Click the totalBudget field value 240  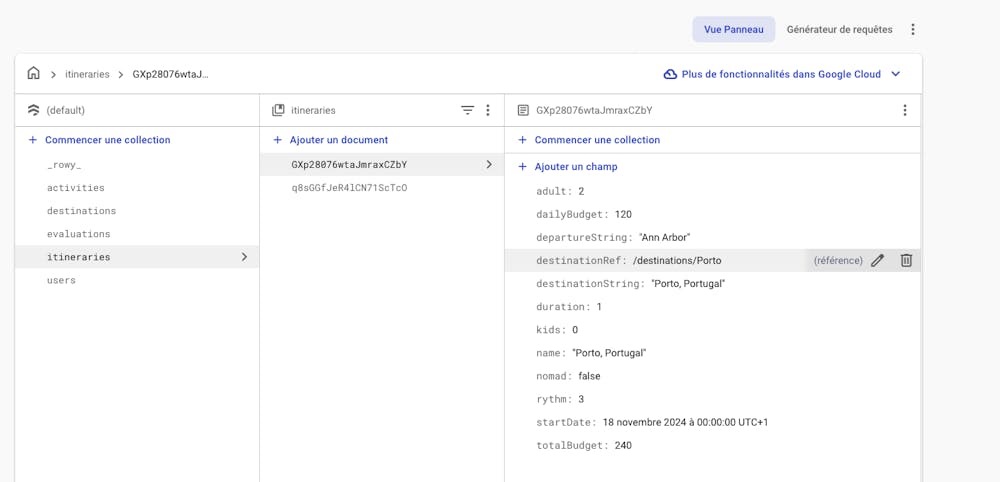tap(623, 446)
